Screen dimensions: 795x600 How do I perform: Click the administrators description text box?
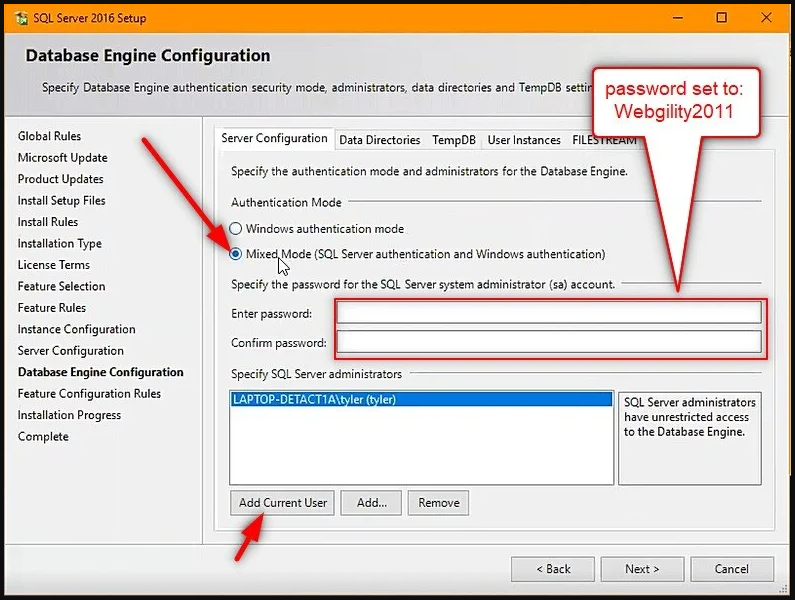[x=690, y=438]
